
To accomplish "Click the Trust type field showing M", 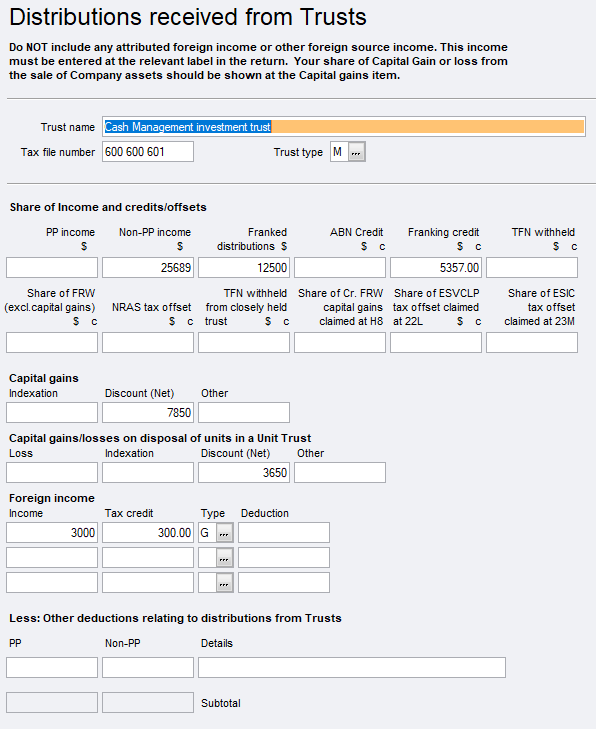I will [339, 152].
